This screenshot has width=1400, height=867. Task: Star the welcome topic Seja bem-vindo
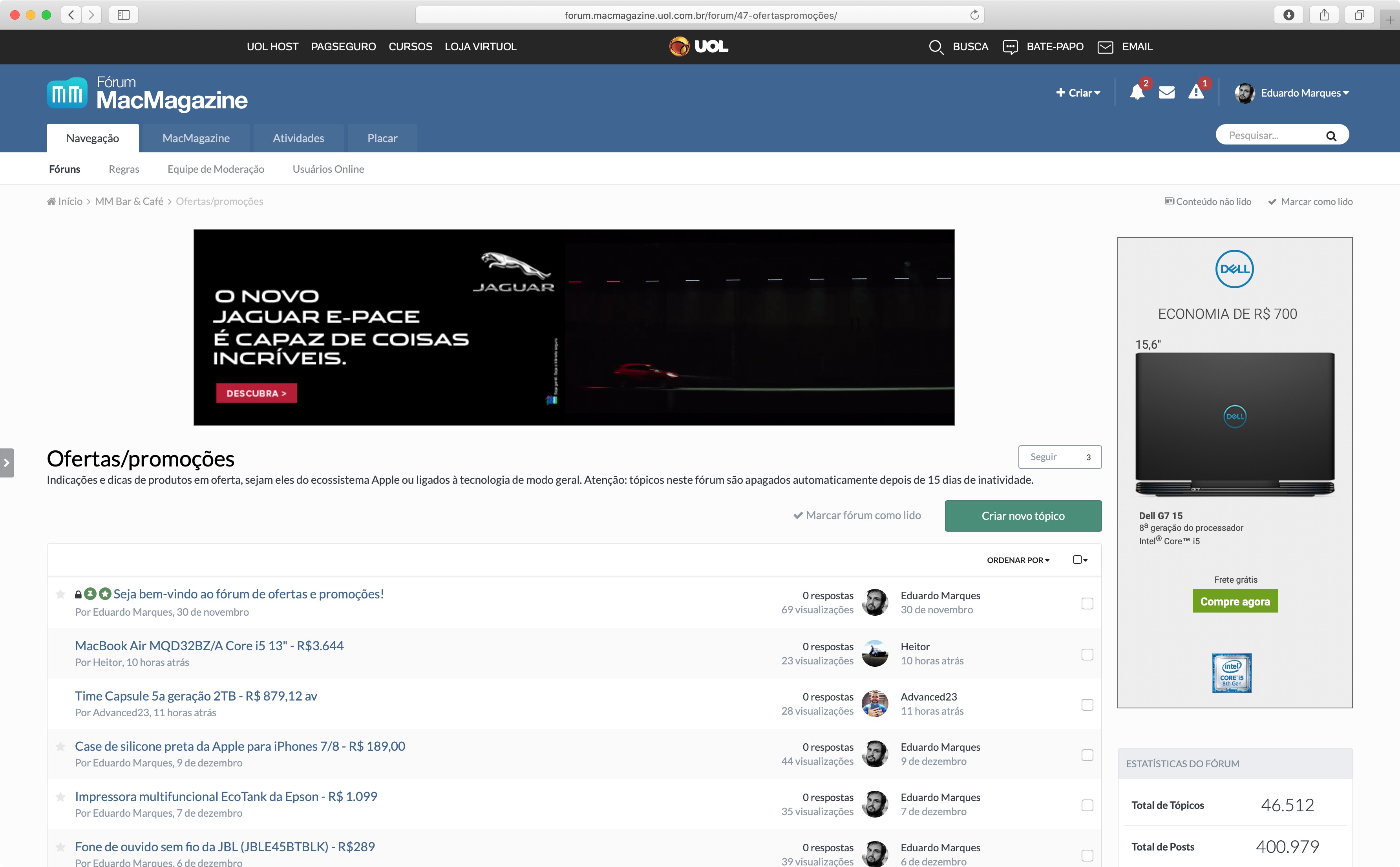click(60, 594)
